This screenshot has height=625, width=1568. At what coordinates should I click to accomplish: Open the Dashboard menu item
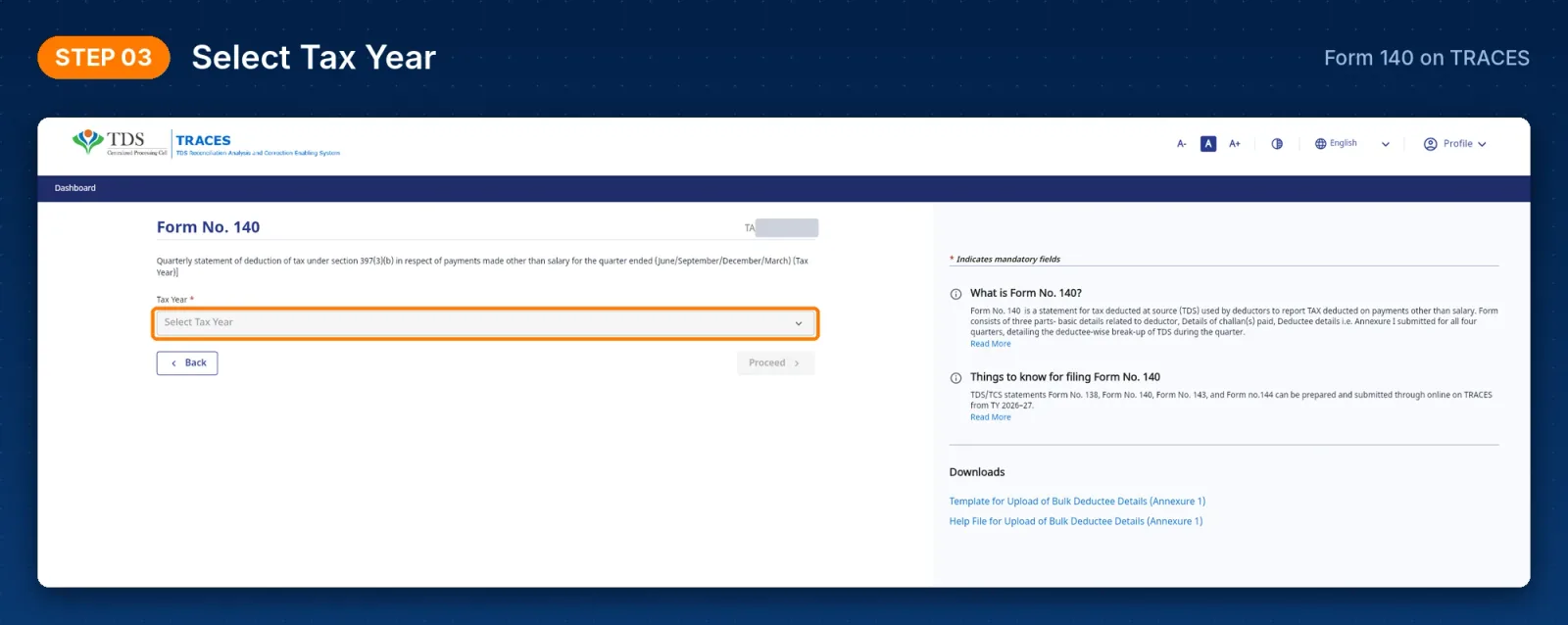[x=75, y=188]
